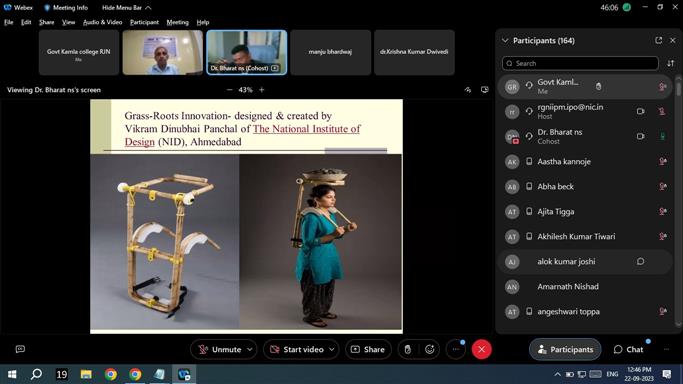Select manju bhardwaj video tile
Screen dimensions: 683x384
pos(330,52)
